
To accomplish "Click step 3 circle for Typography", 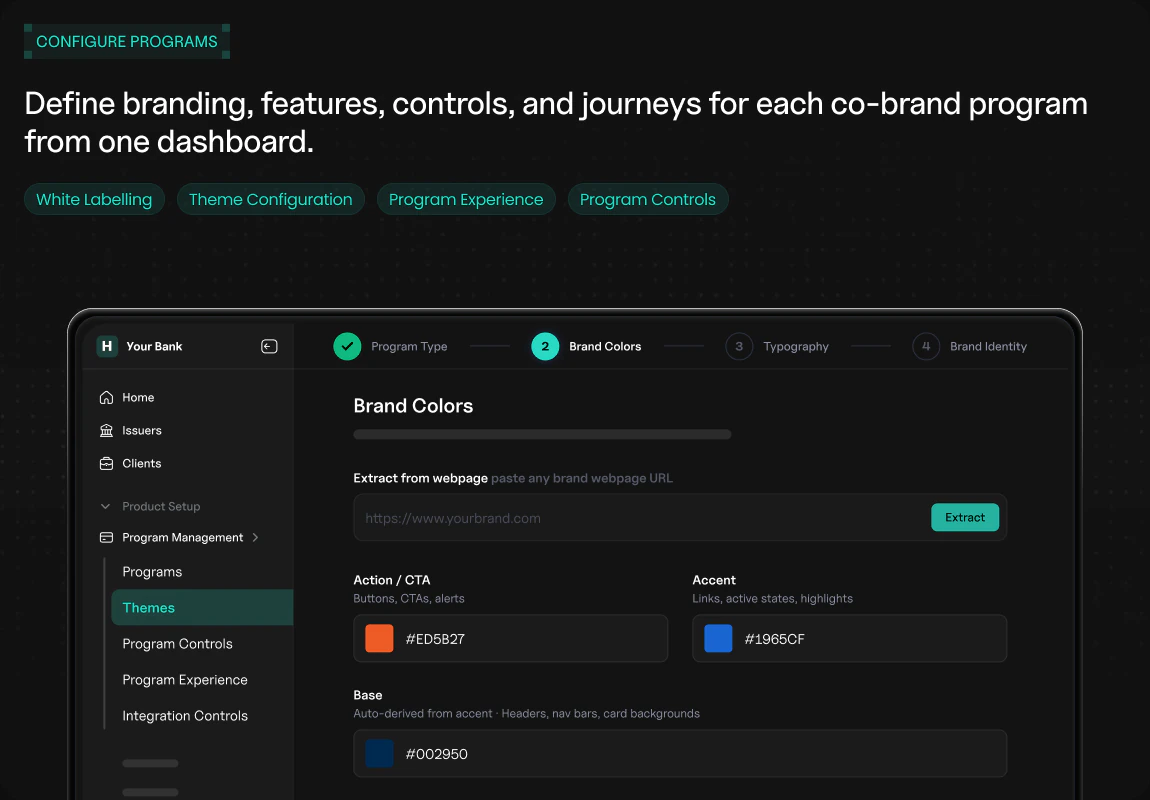I will [x=739, y=346].
